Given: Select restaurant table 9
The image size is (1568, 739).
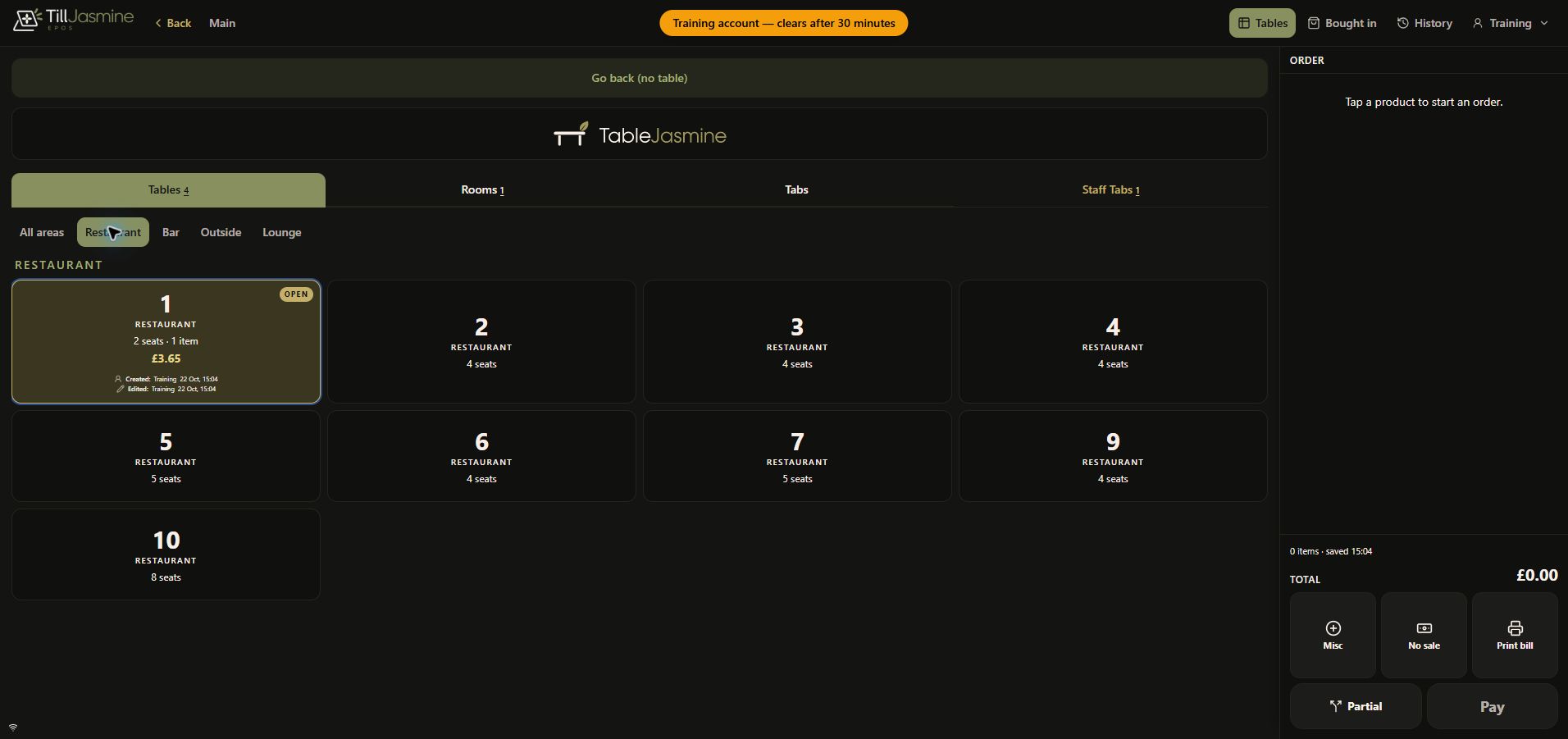Looking at the screenshot, I should (1113, 456).
